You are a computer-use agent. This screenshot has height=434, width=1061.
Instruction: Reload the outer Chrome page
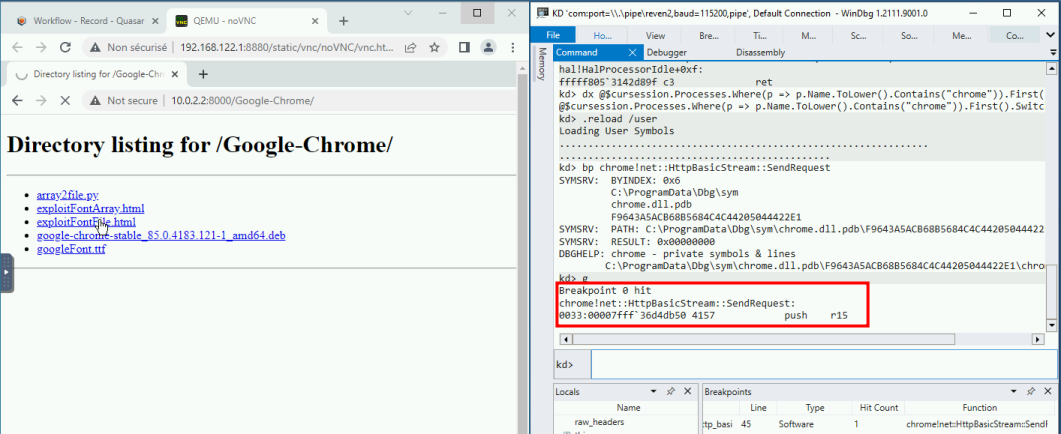click(66, 47)
